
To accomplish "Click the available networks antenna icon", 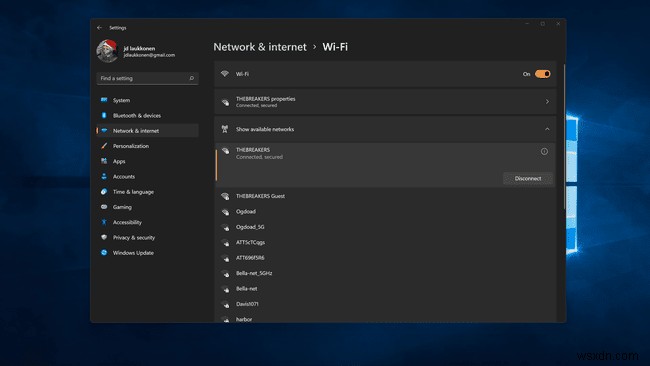I will coord(225,129).
